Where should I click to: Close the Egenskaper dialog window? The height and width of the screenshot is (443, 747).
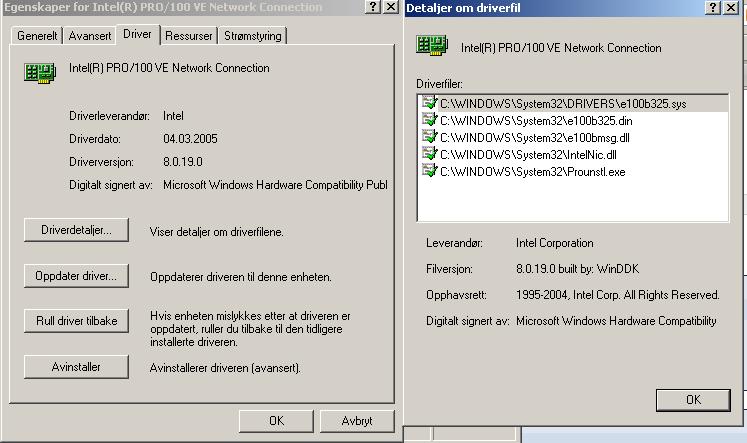391,7
